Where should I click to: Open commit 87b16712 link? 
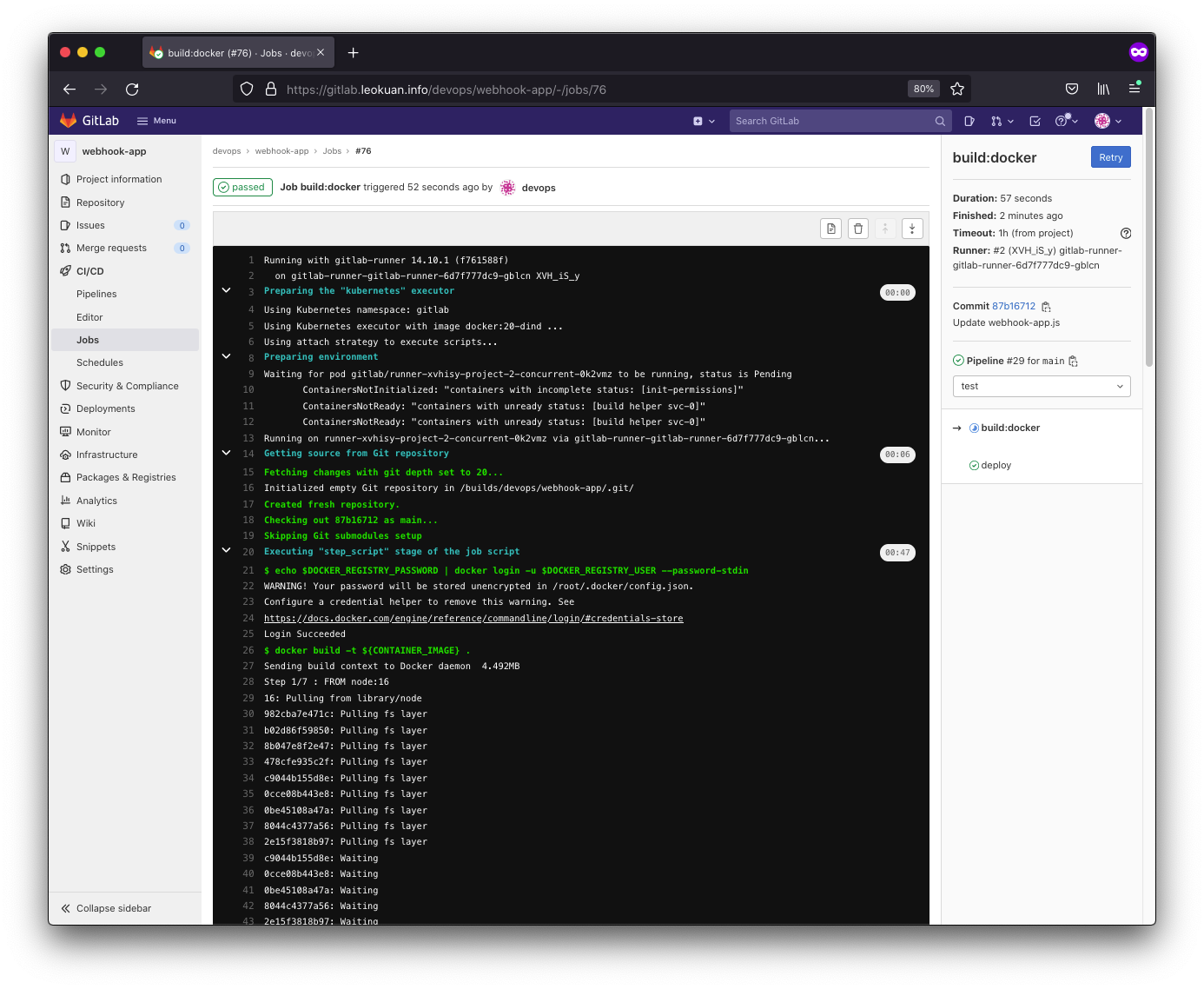[x=1014, y=306]
